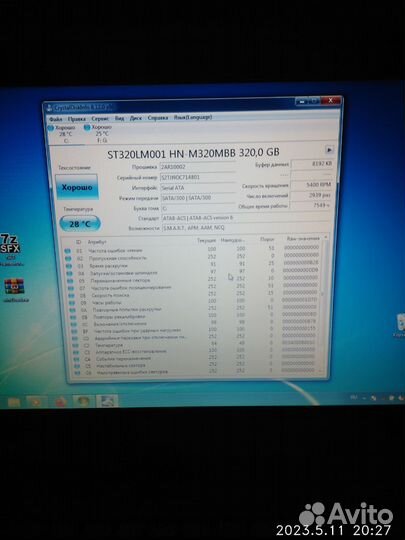
Task: Click the disk title ST320LM001 HN-M320MBB 320,0 GB
Action: 193,153
